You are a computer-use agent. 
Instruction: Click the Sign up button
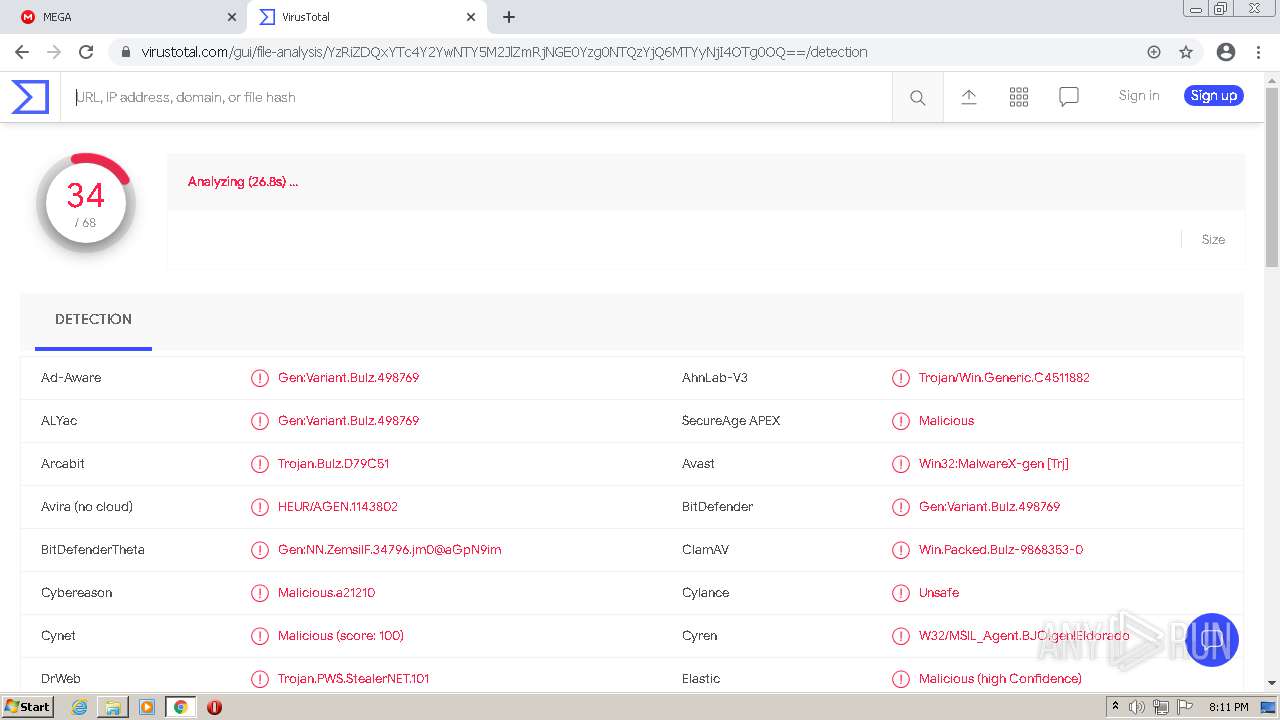click(x=1214, y=96)
